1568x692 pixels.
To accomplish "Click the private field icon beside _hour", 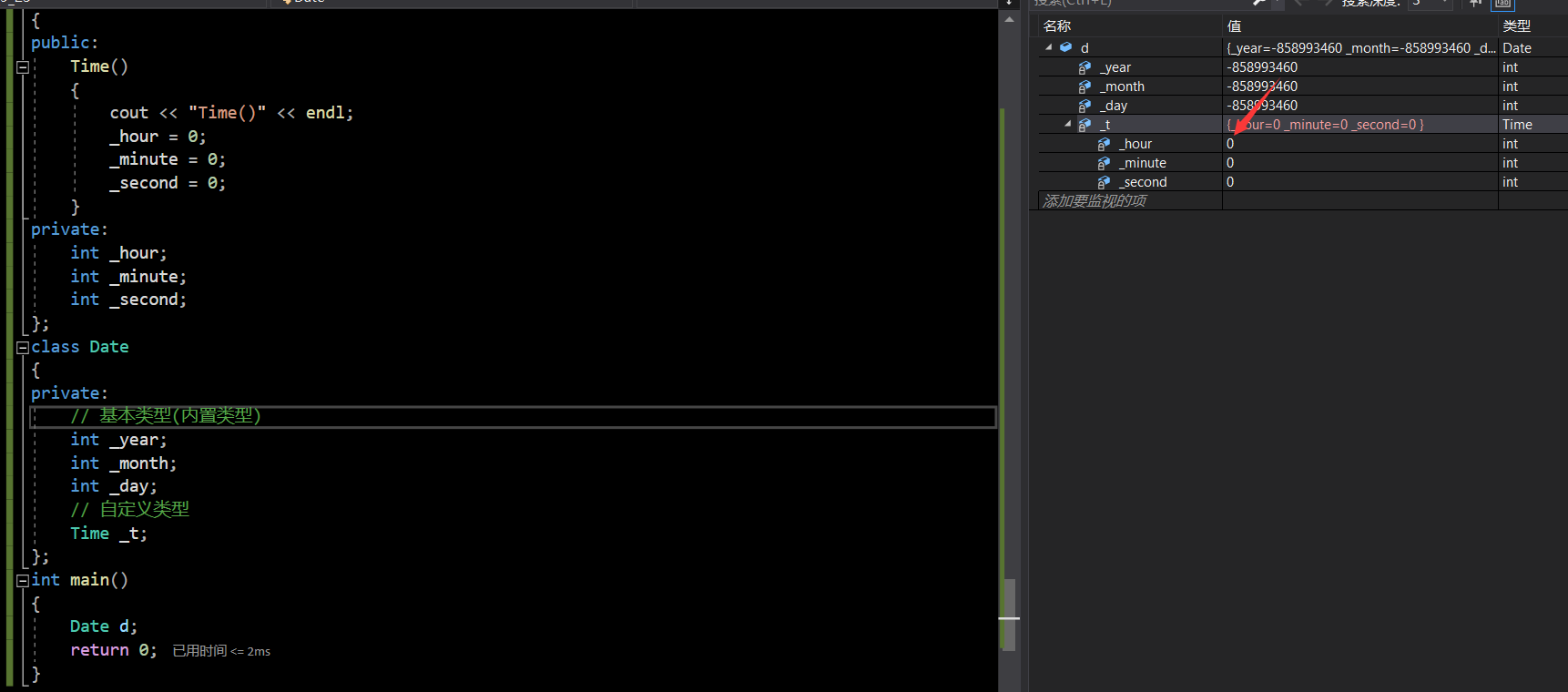I will pyautogui.click(x=1104, y=144).
